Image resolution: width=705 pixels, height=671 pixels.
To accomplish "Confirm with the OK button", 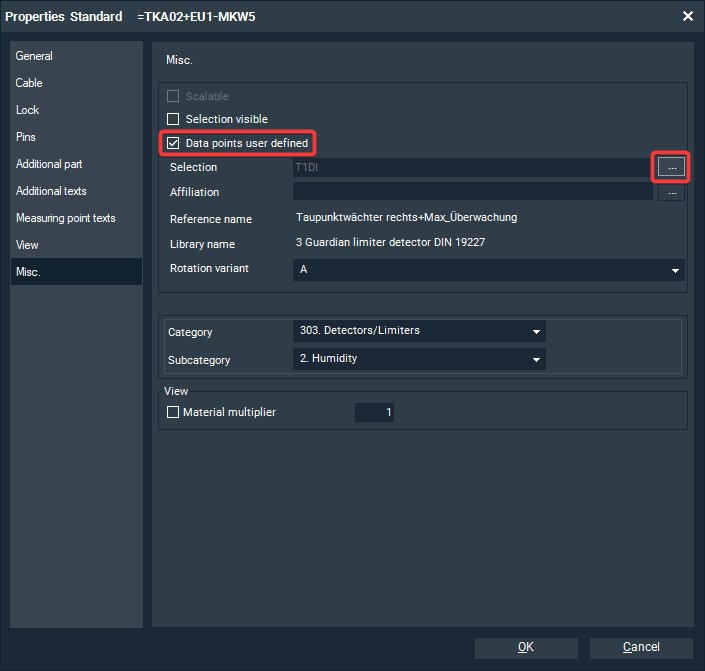I will point(526,647).
